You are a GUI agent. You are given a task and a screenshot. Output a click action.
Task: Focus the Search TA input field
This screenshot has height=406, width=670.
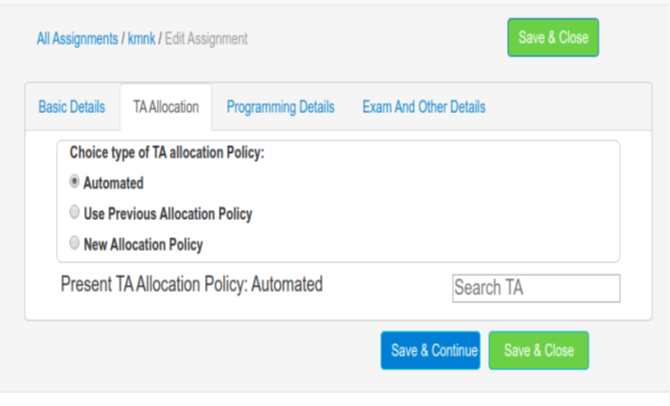pyautogui.click(x=536, y=288)
